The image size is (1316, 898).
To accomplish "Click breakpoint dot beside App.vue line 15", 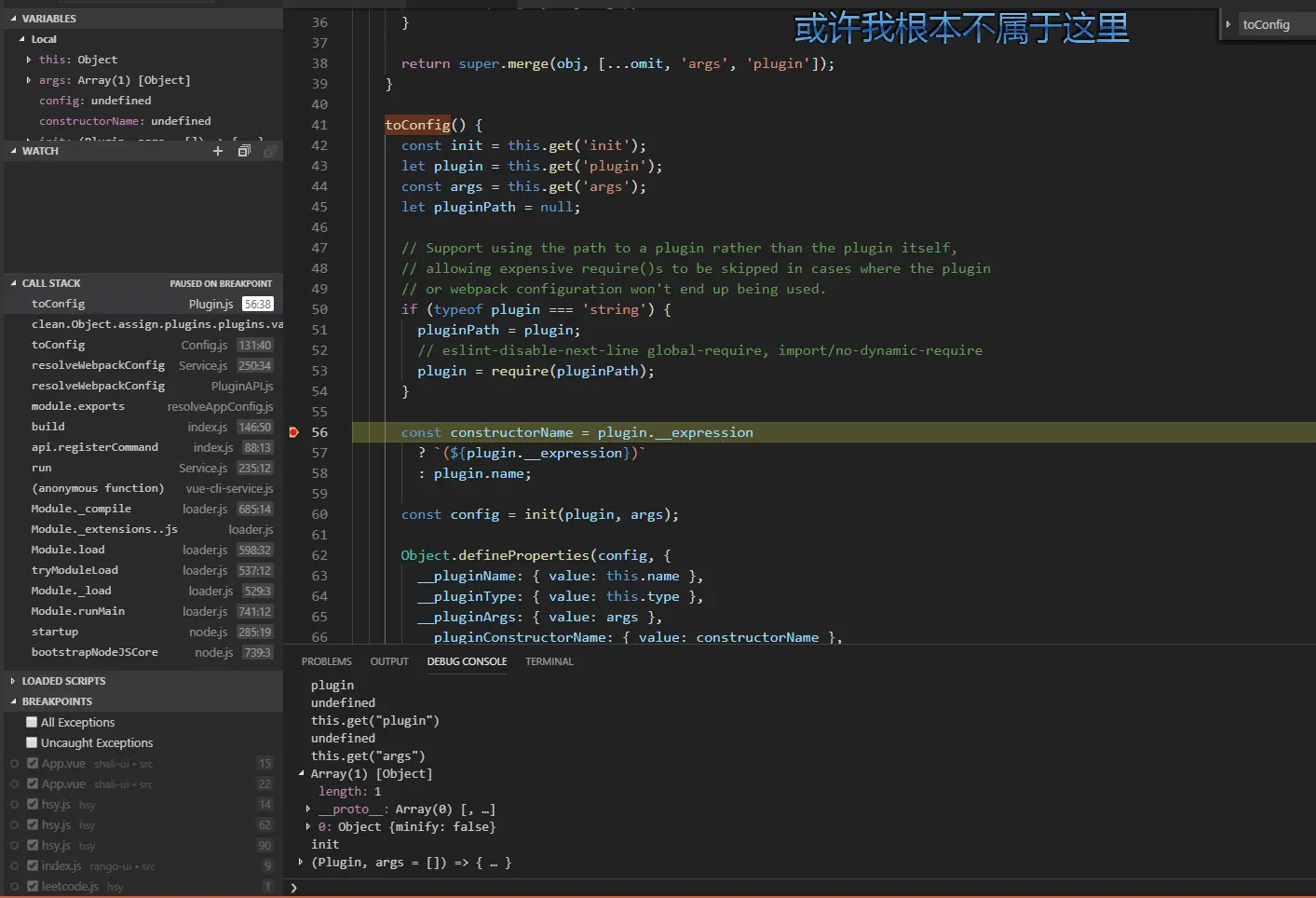I will pyautogui.click(x=14, y=764).
